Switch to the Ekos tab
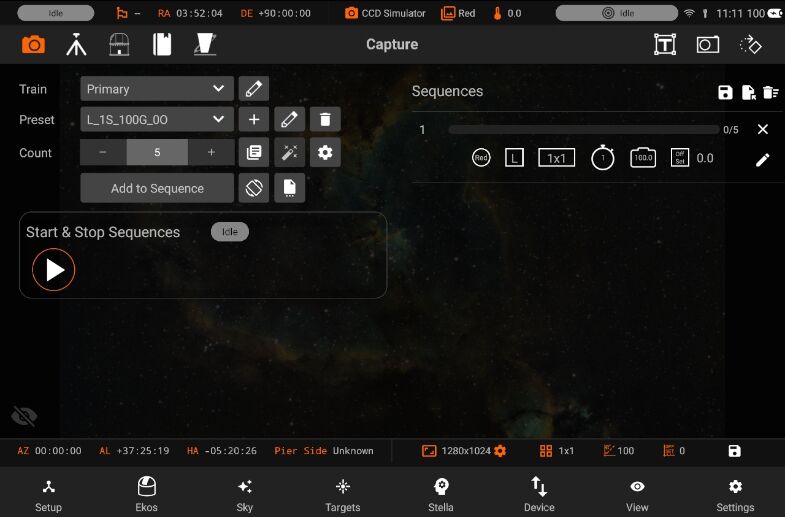785x517 pixels. tap(146, 494)
